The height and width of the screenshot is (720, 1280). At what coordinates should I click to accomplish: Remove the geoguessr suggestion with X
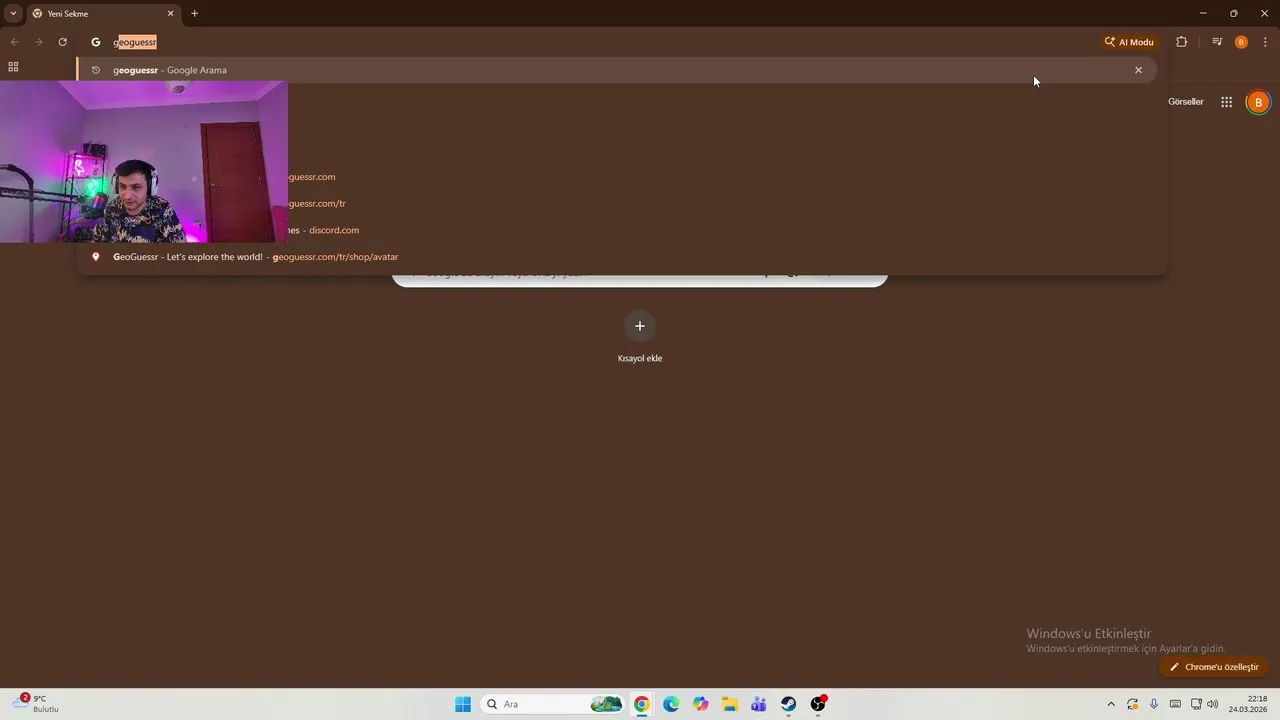pos(1138,70)
